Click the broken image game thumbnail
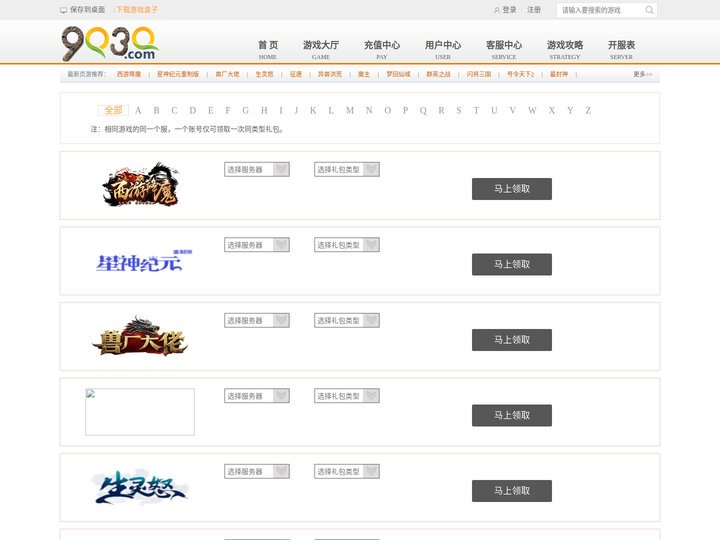The image size is (720, 540). (x=140, y=412)
